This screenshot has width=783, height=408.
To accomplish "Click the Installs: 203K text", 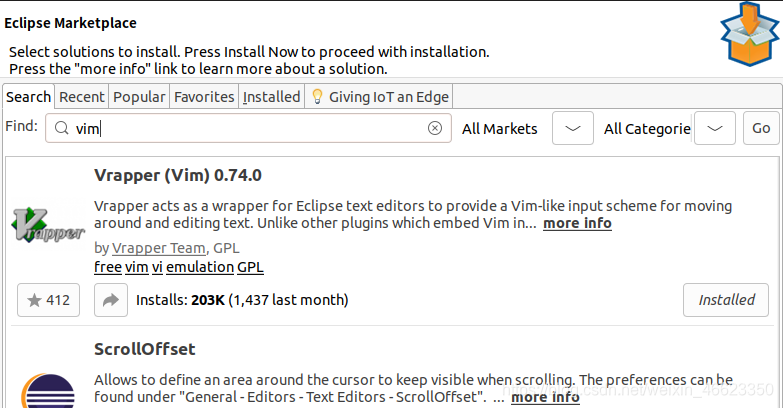I will 180,300.
